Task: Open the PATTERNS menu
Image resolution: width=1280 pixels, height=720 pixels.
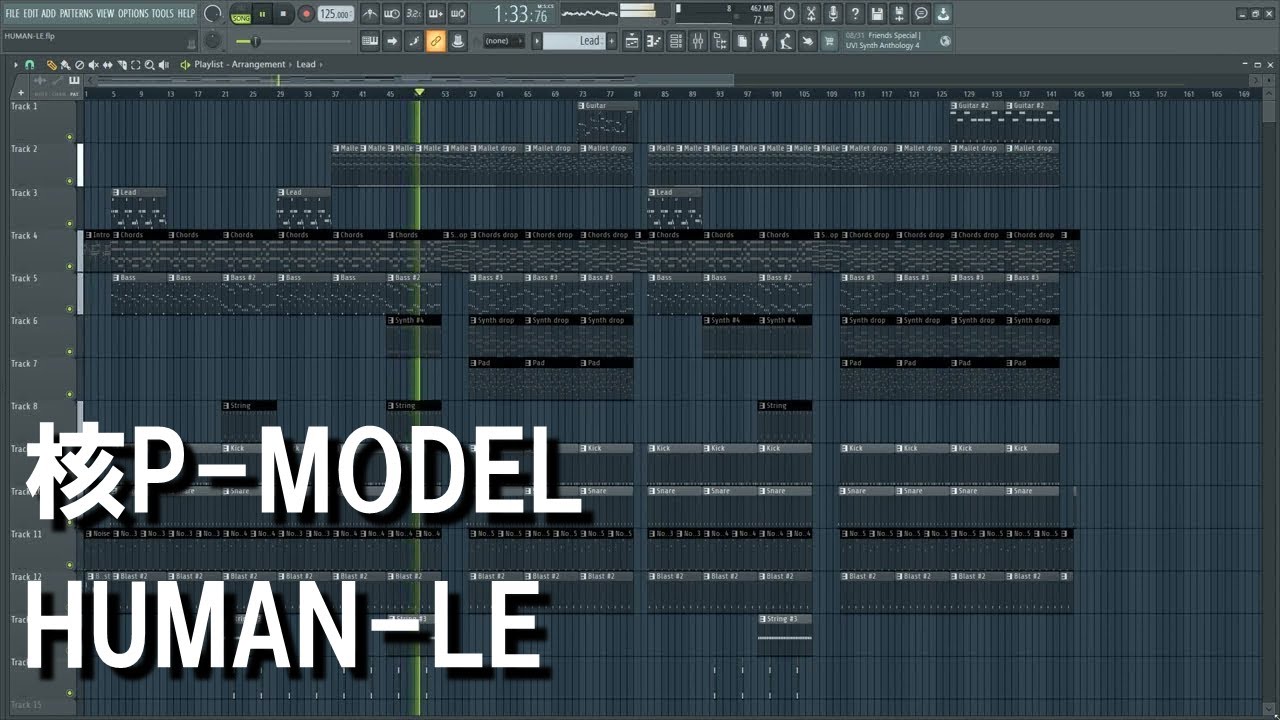Action: click(x=76, y=14)
